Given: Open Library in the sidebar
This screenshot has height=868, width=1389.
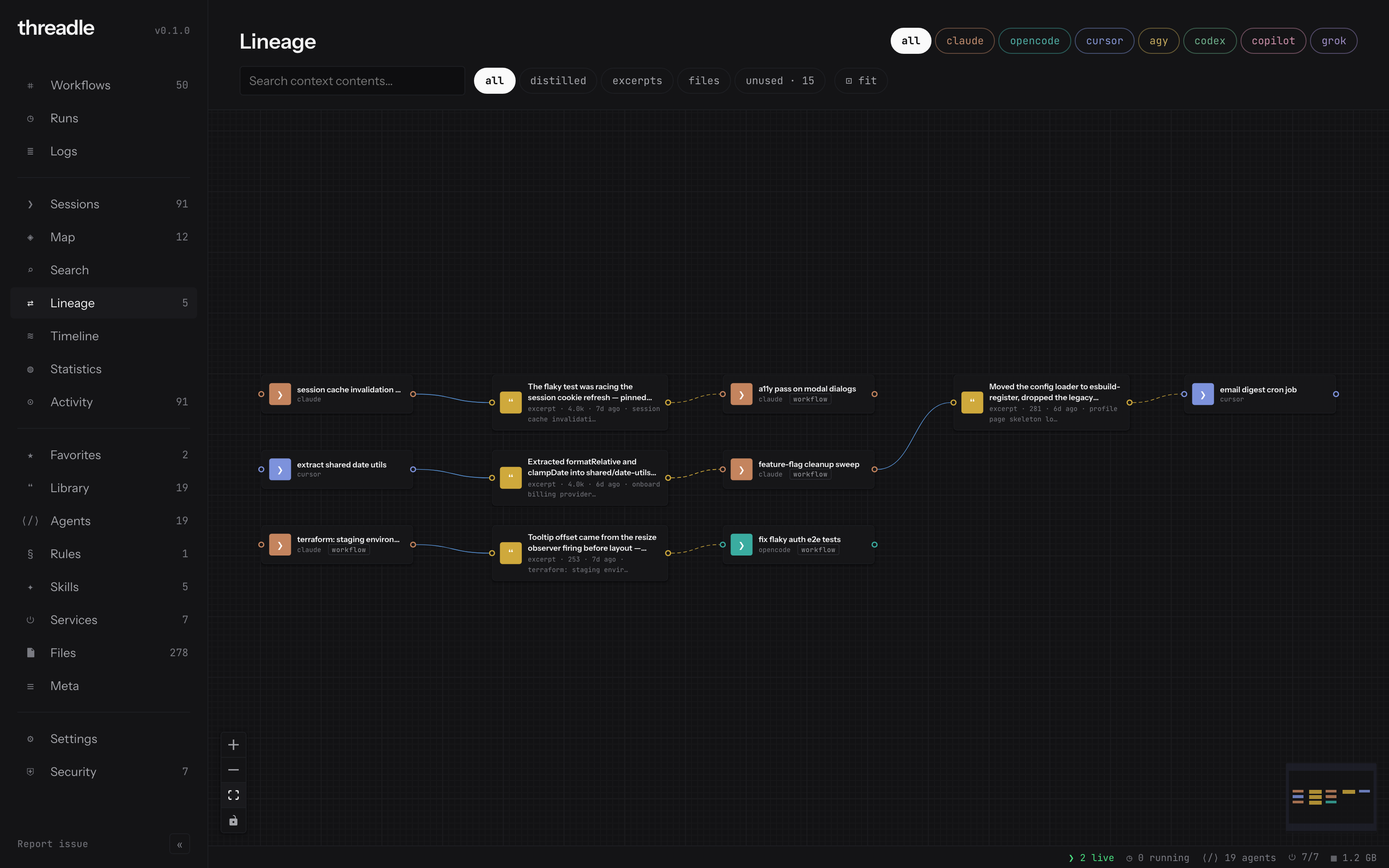Looking at the screenshot, I should pyautogui.click(x=104, y=488).
